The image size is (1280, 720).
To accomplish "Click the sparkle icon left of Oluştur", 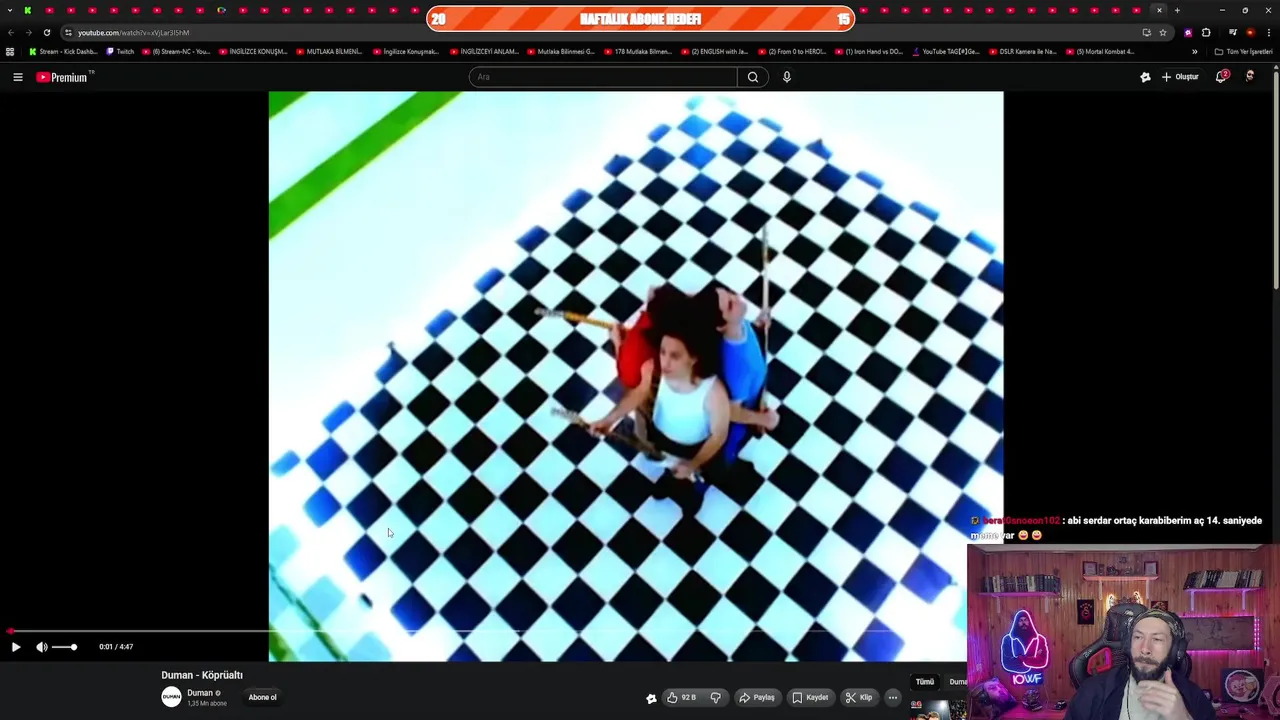I will pyautogui.click(x=1145, y=77).
